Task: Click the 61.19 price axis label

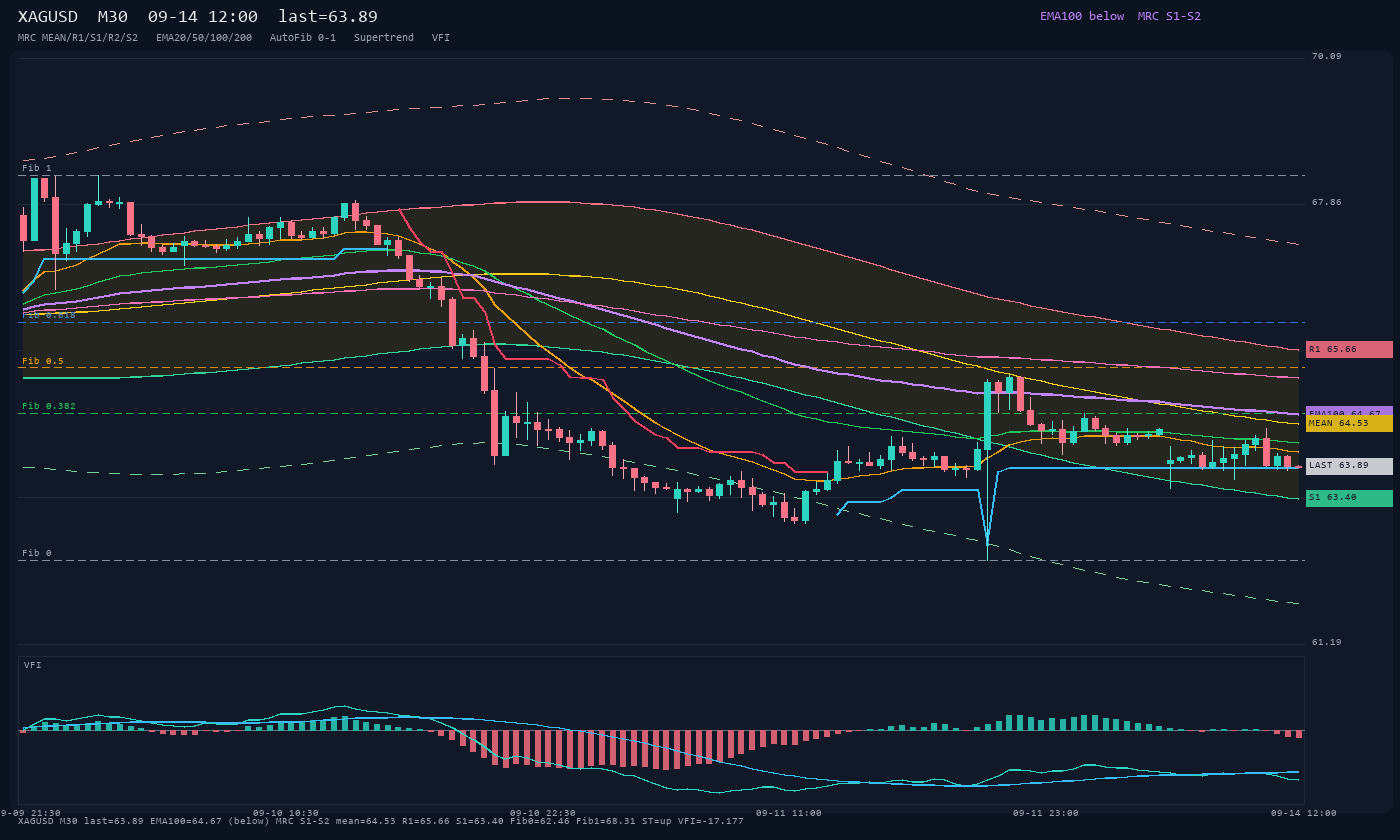Action: (1327, 642)
